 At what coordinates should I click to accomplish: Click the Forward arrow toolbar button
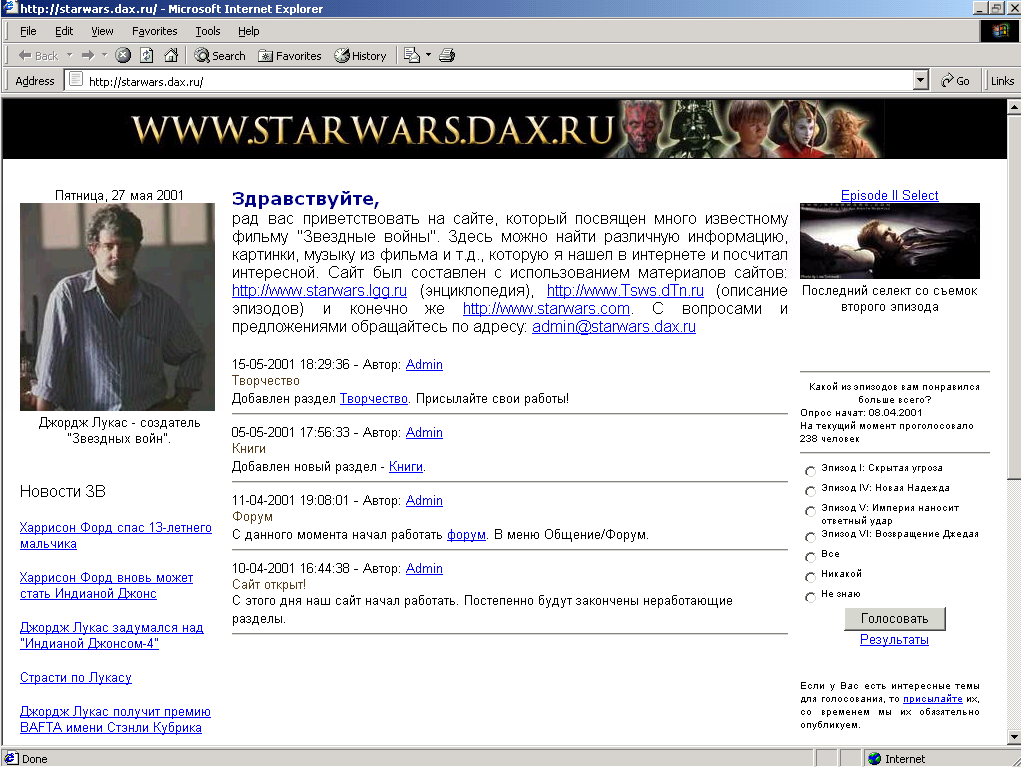(x=88, y=56)
